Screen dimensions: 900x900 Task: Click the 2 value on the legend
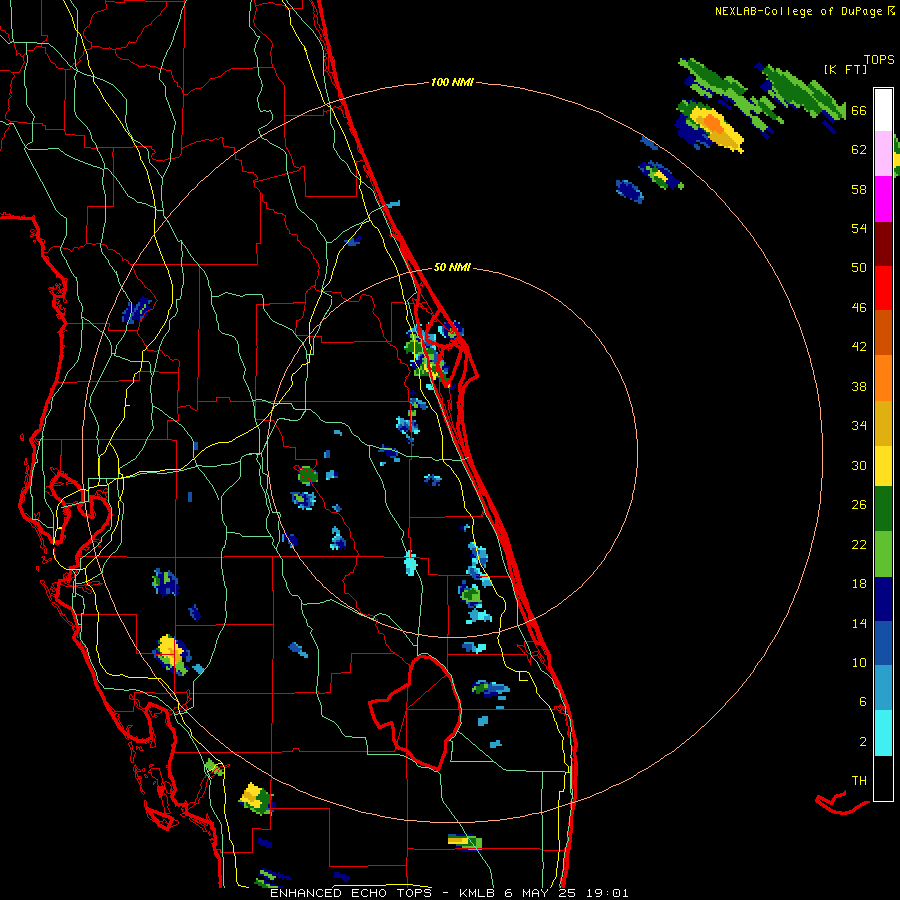863,742
